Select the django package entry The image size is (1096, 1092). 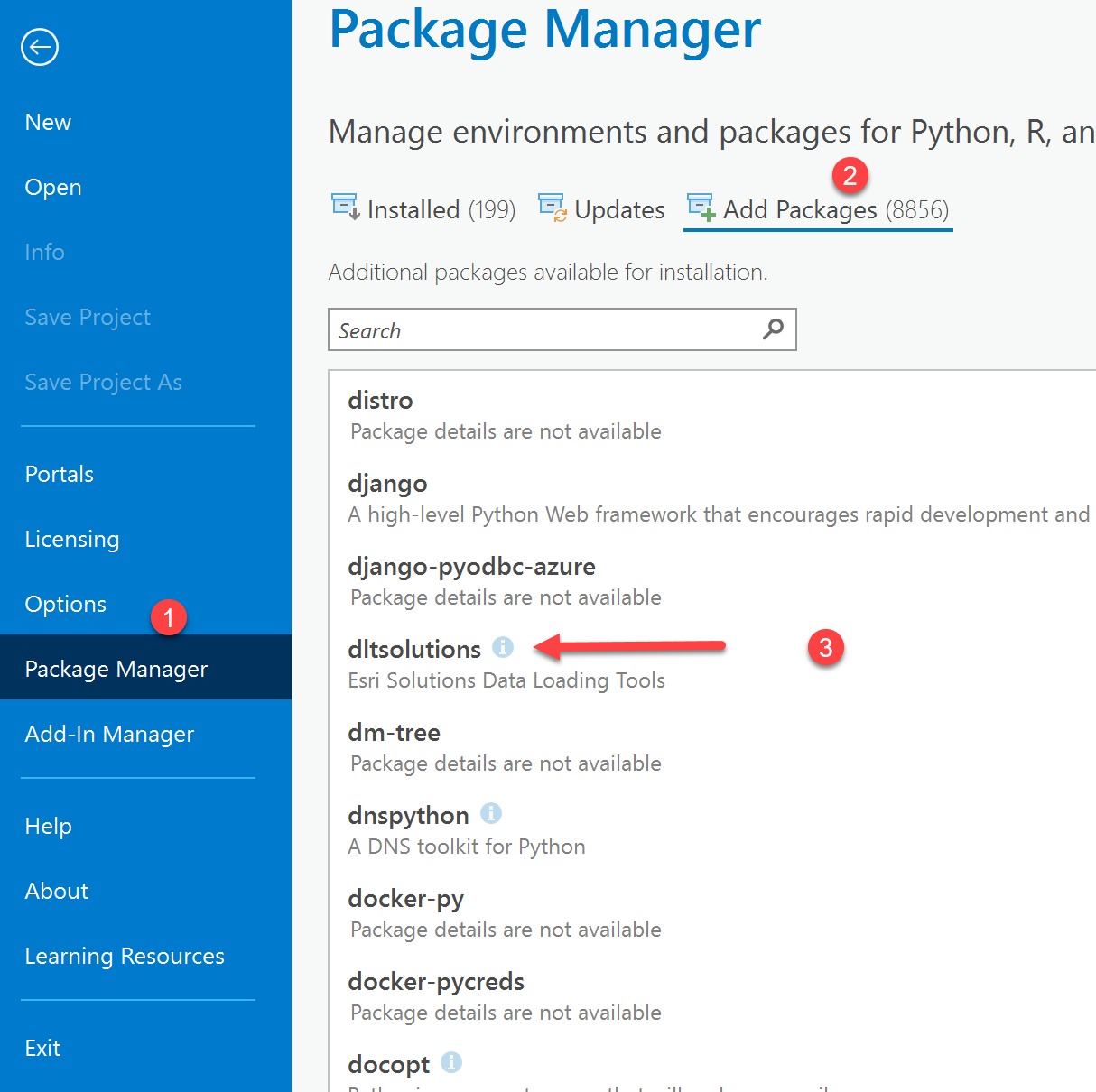click(387, 484)
